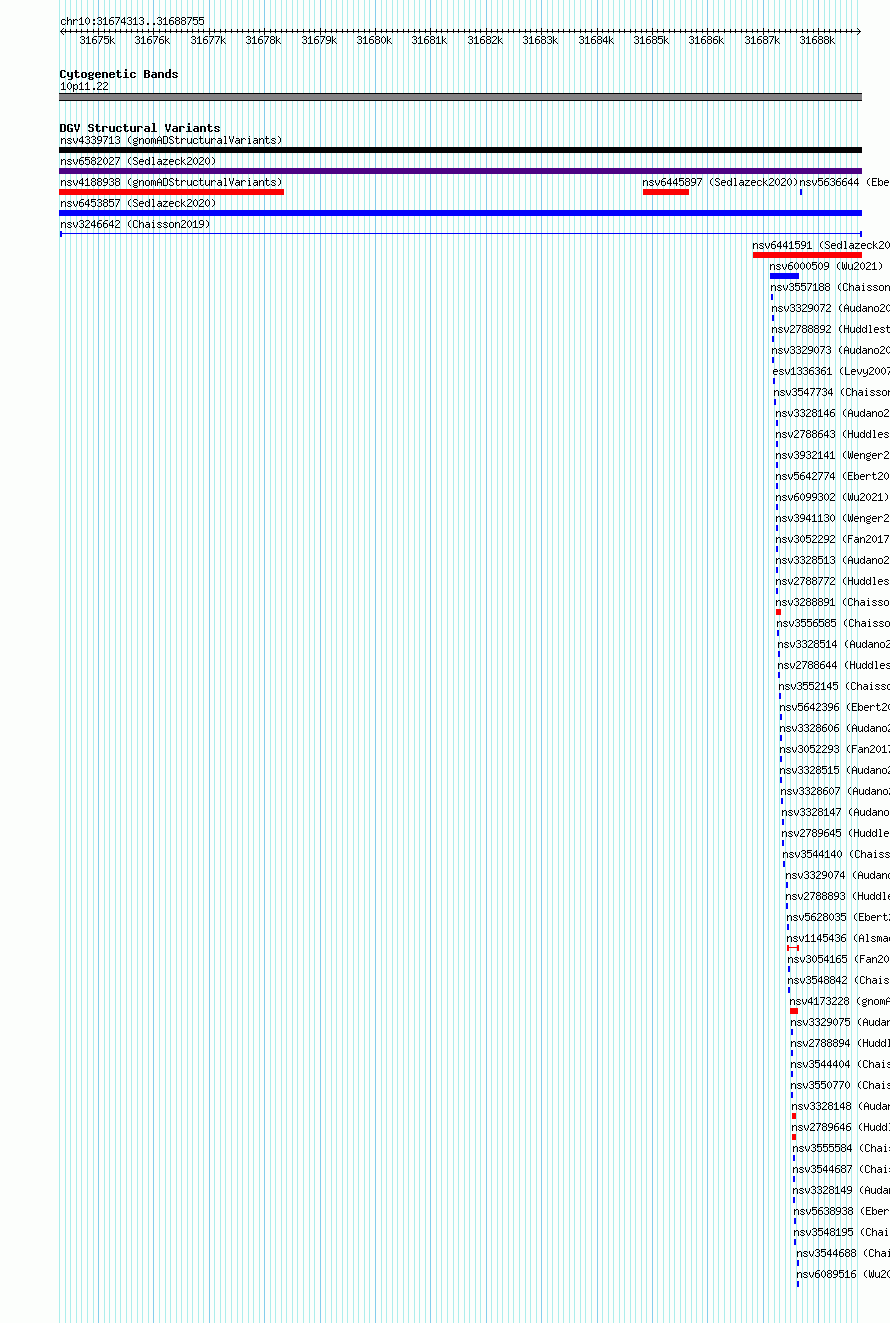Click variant nsv3544404
Image resolution: width=890 pixels, height=1323 pixels.
coord(840,1064)
